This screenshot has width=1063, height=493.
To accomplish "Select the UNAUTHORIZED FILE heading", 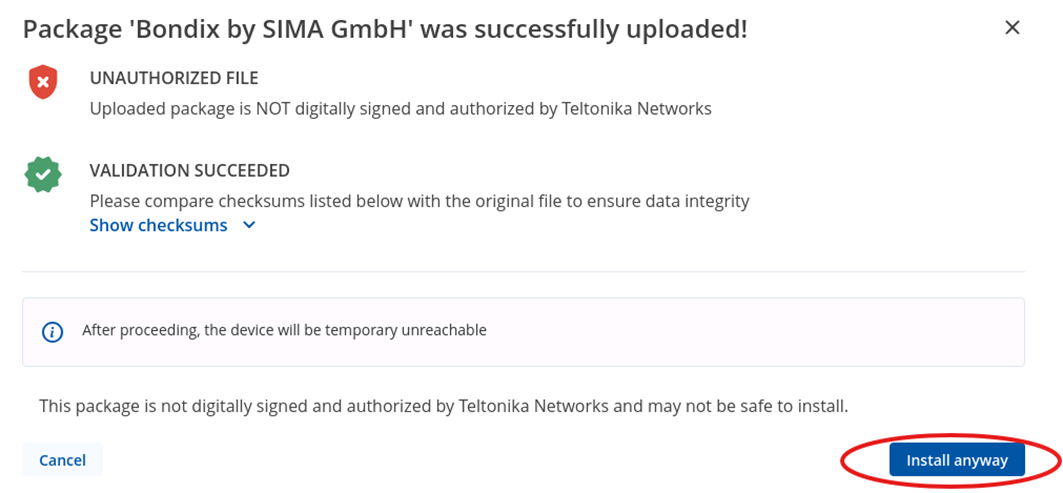I will 174,78.
